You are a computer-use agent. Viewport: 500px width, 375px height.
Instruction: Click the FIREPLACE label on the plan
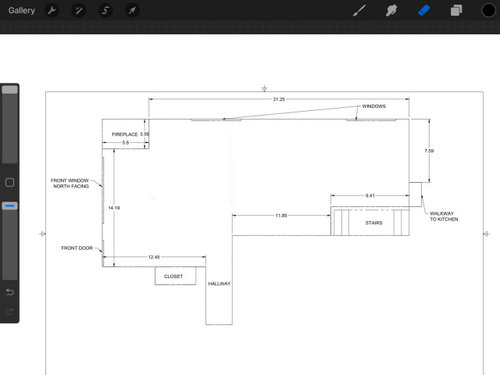pyautogui.click(x=125, y=134)
